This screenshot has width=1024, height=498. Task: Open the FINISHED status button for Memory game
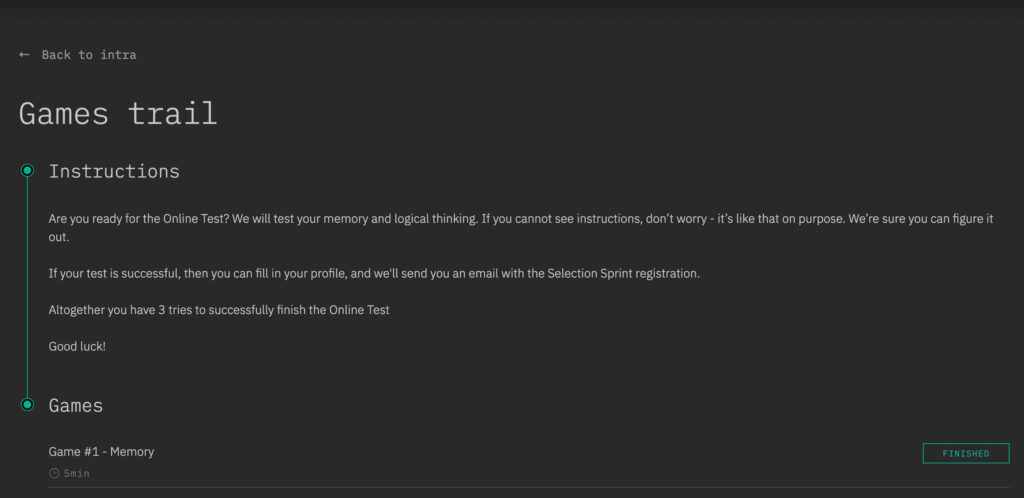point(966,454)
